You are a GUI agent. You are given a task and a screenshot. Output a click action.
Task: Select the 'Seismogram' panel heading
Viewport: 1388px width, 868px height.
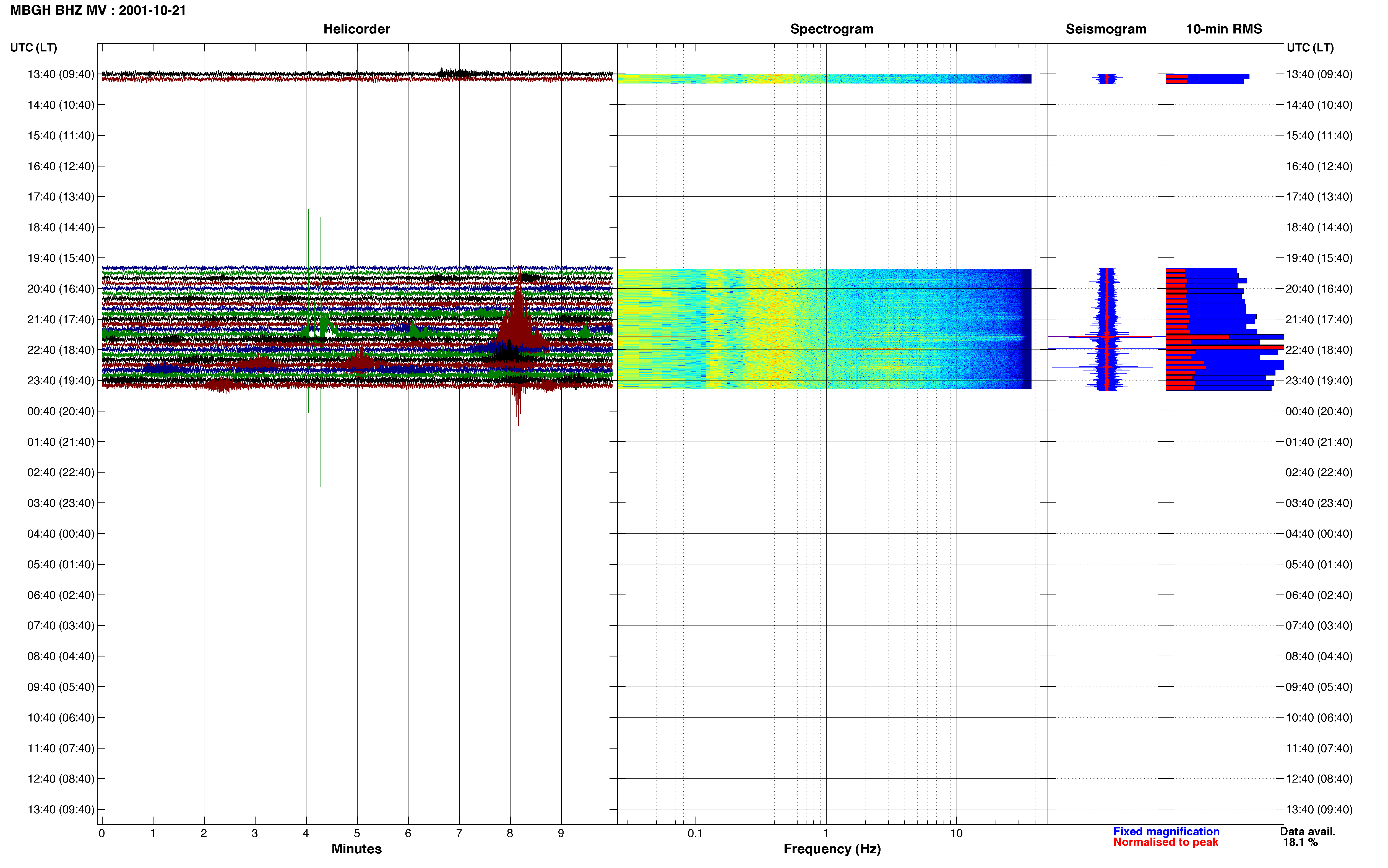coord(1106,29)
